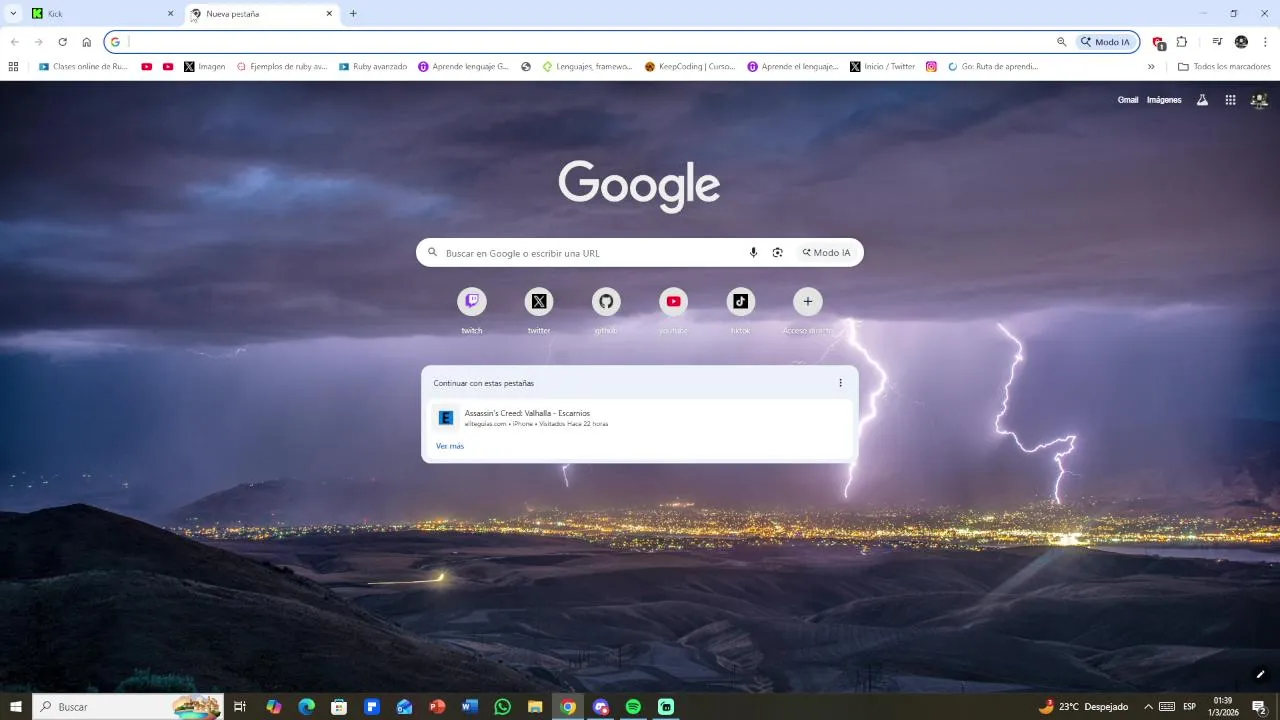Image resolution: width=1280 pixels, height=720 pixels.
Task: Open Task View on the taskbar
Action: (x=240, y=707)
